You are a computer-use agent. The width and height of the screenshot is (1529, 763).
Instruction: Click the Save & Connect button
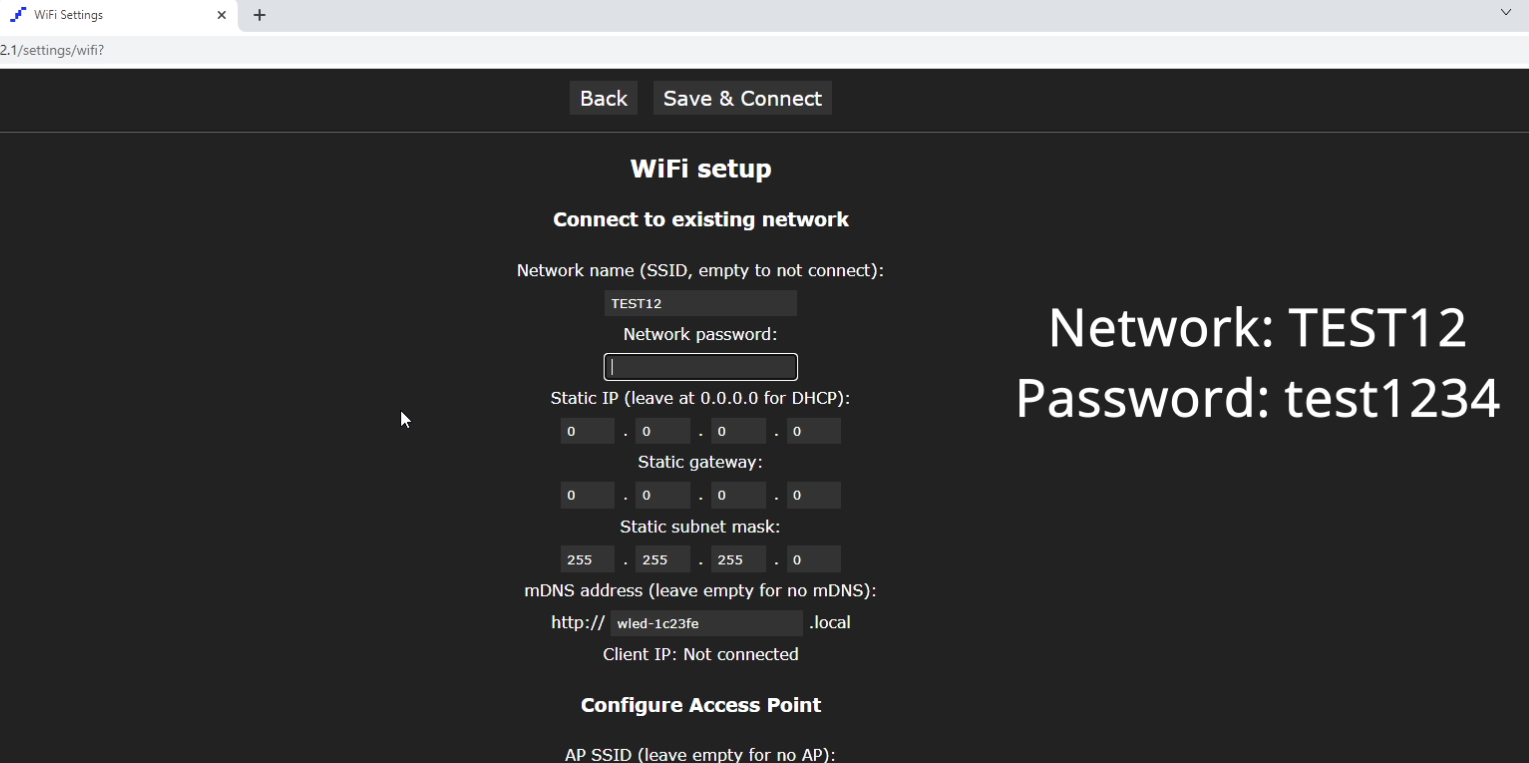coord(742,97)
